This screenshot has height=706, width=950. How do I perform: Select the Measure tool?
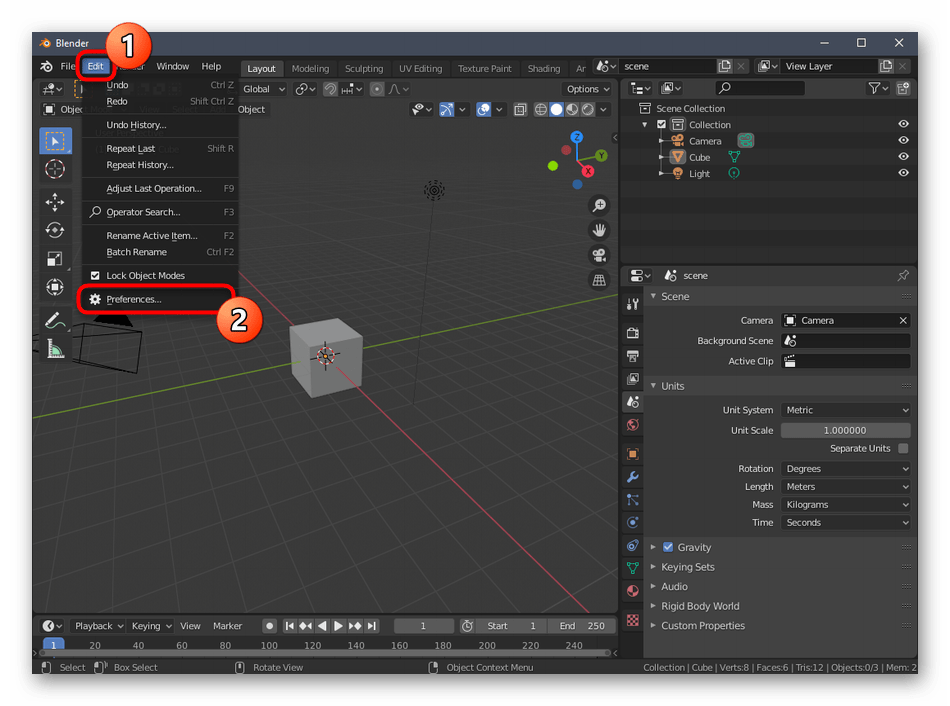(x=55, y=349)
